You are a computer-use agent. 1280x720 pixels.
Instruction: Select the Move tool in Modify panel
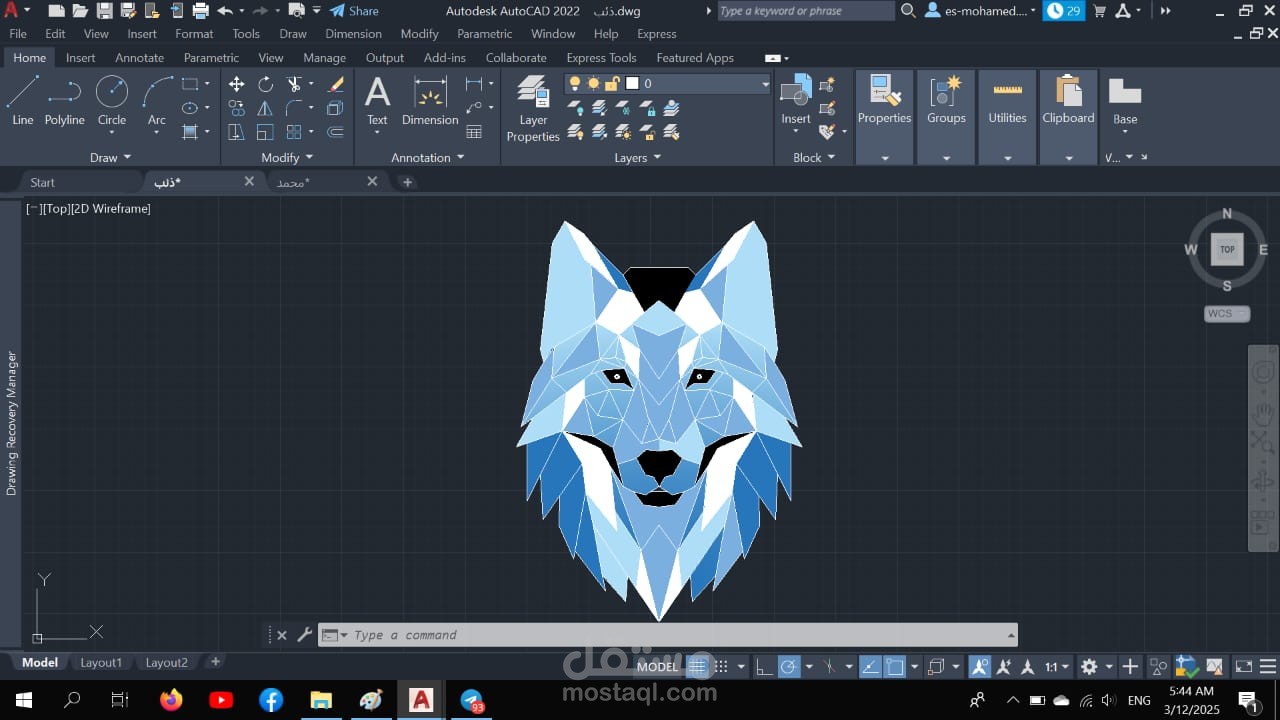tap(237, 84)
